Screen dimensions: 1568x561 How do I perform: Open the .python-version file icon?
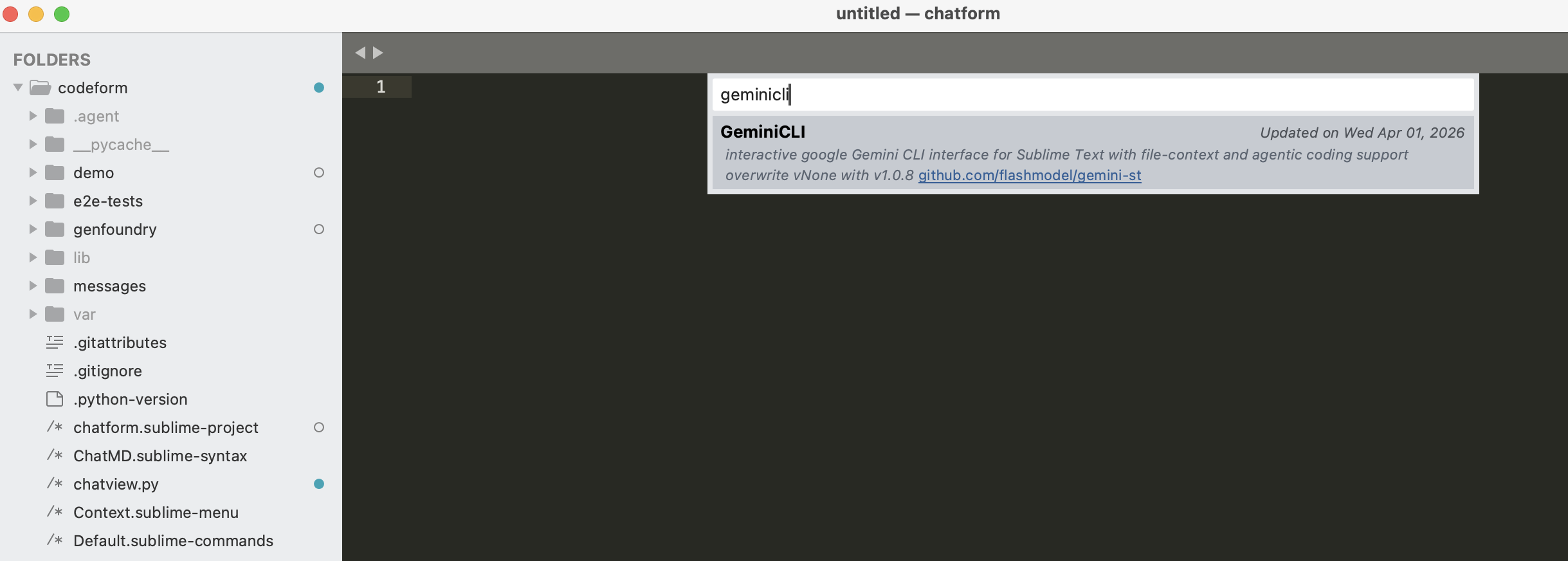pyautogui.click(x=54, y=399)
